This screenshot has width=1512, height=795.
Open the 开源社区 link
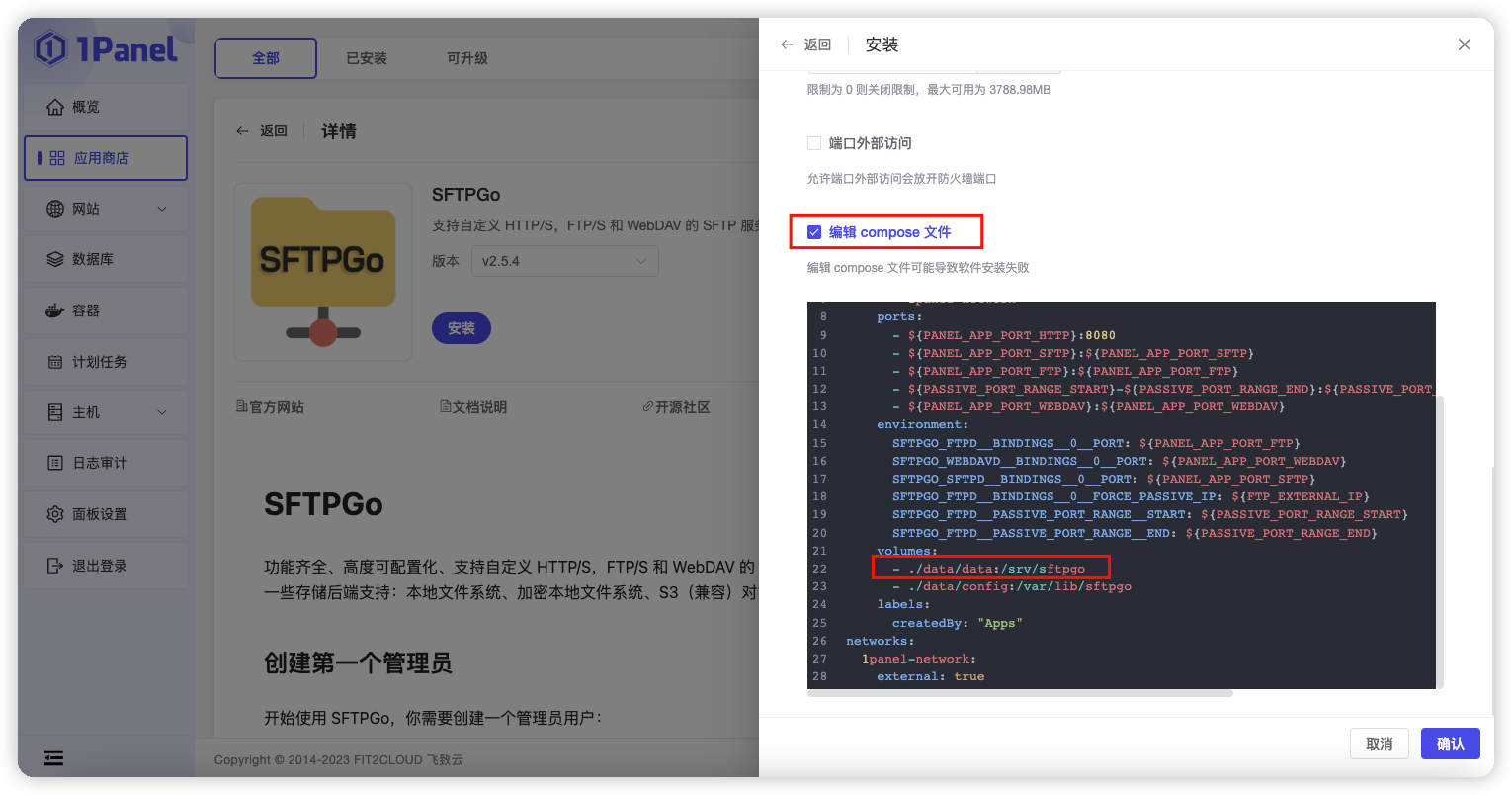coord(676,407)
